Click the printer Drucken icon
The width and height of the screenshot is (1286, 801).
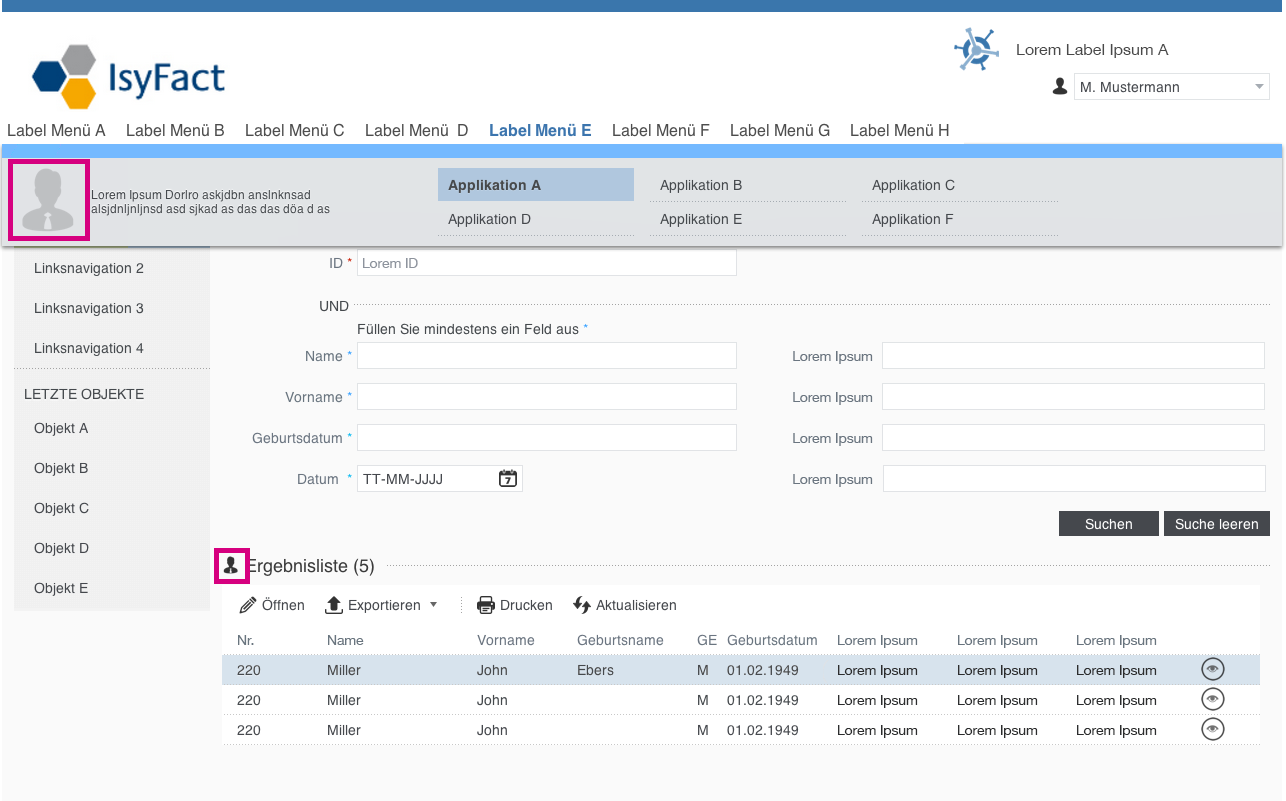[486, 605]
